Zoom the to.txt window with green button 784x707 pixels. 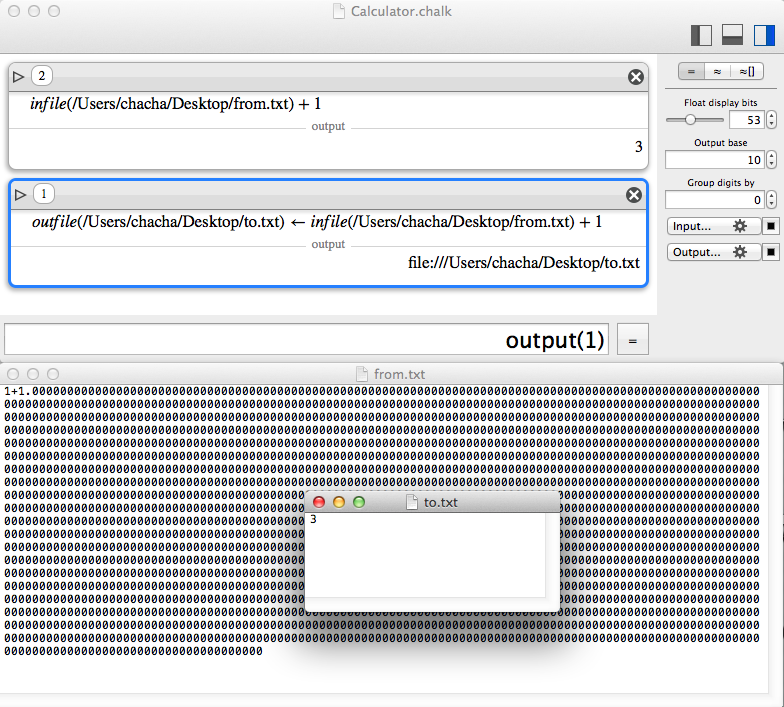tap(359, 502)
